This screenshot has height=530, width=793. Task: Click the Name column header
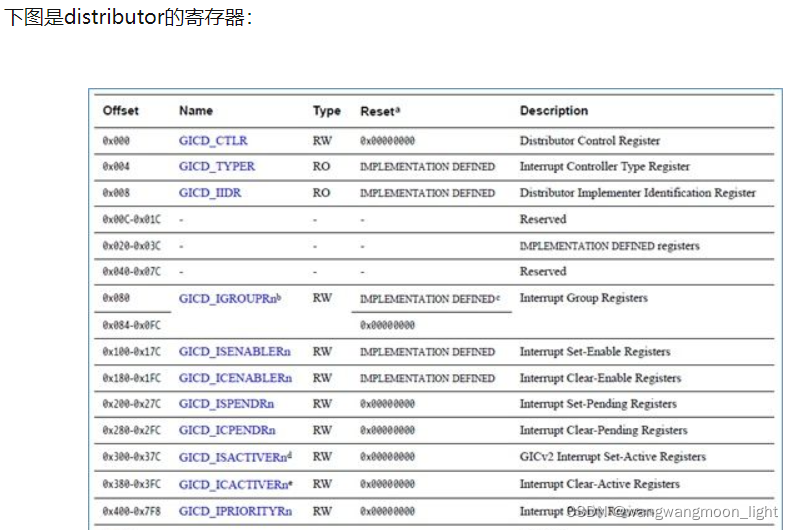coord(196,110)
